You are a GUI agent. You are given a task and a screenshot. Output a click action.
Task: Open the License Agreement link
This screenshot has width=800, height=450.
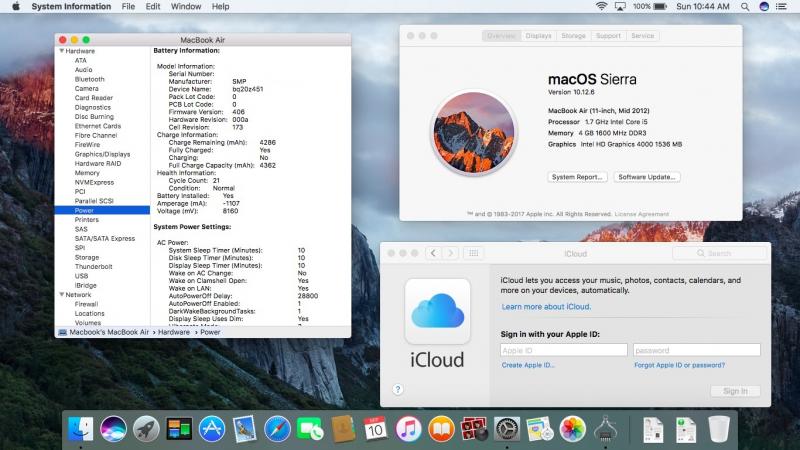(x=641, y=214)
